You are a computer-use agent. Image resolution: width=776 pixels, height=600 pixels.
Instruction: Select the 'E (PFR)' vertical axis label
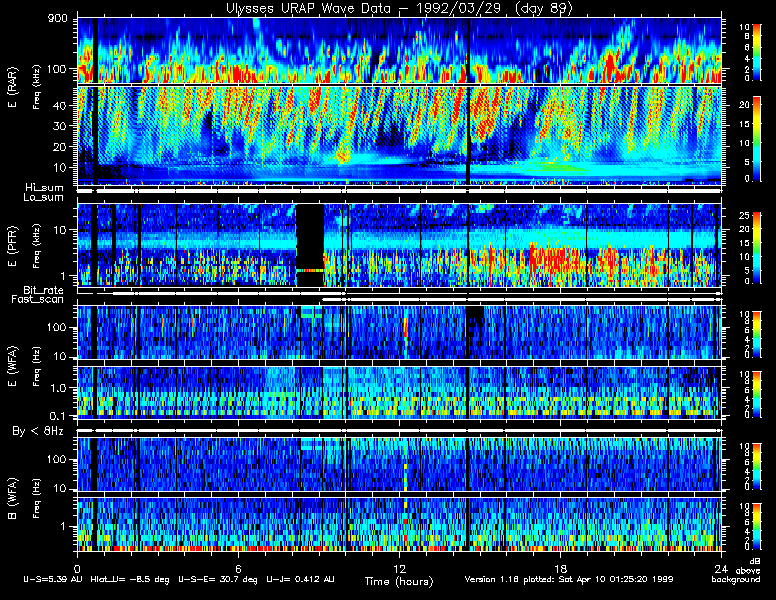12,246
